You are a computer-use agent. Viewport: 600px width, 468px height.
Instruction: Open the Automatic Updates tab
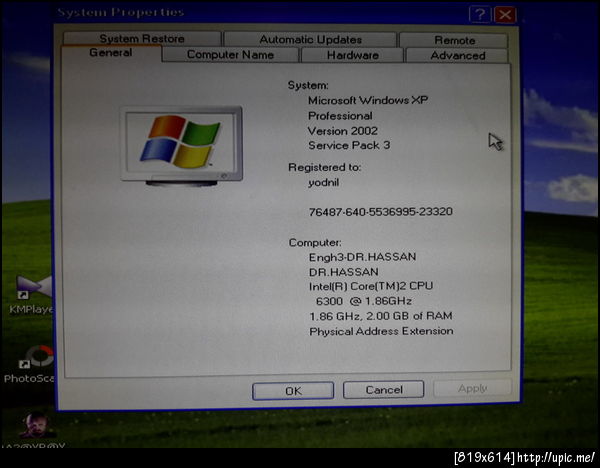310,39
